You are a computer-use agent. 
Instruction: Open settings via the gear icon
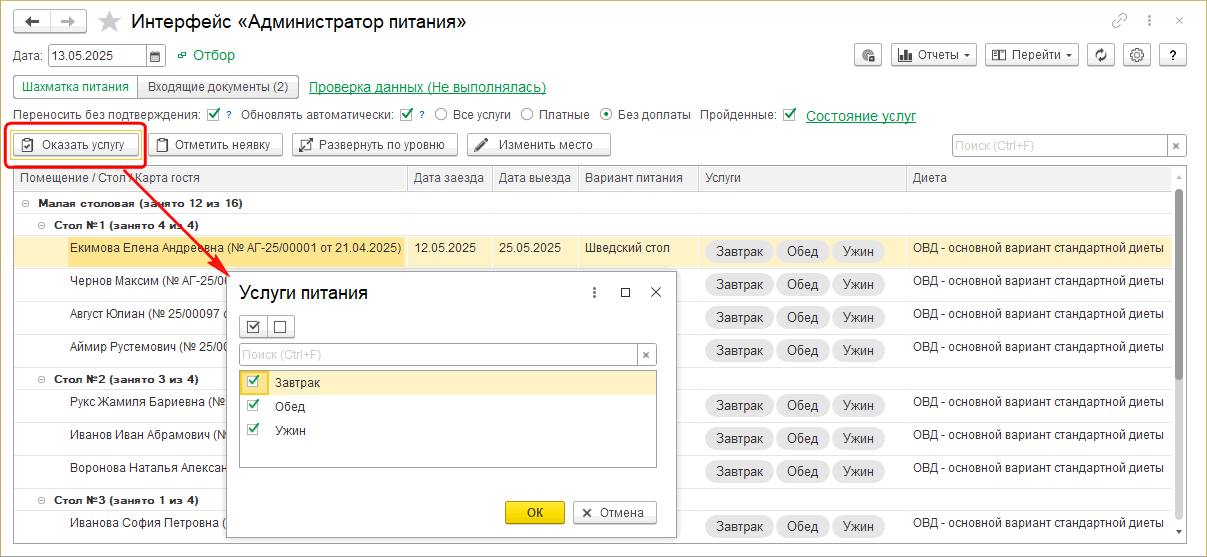pos(1137,55)
